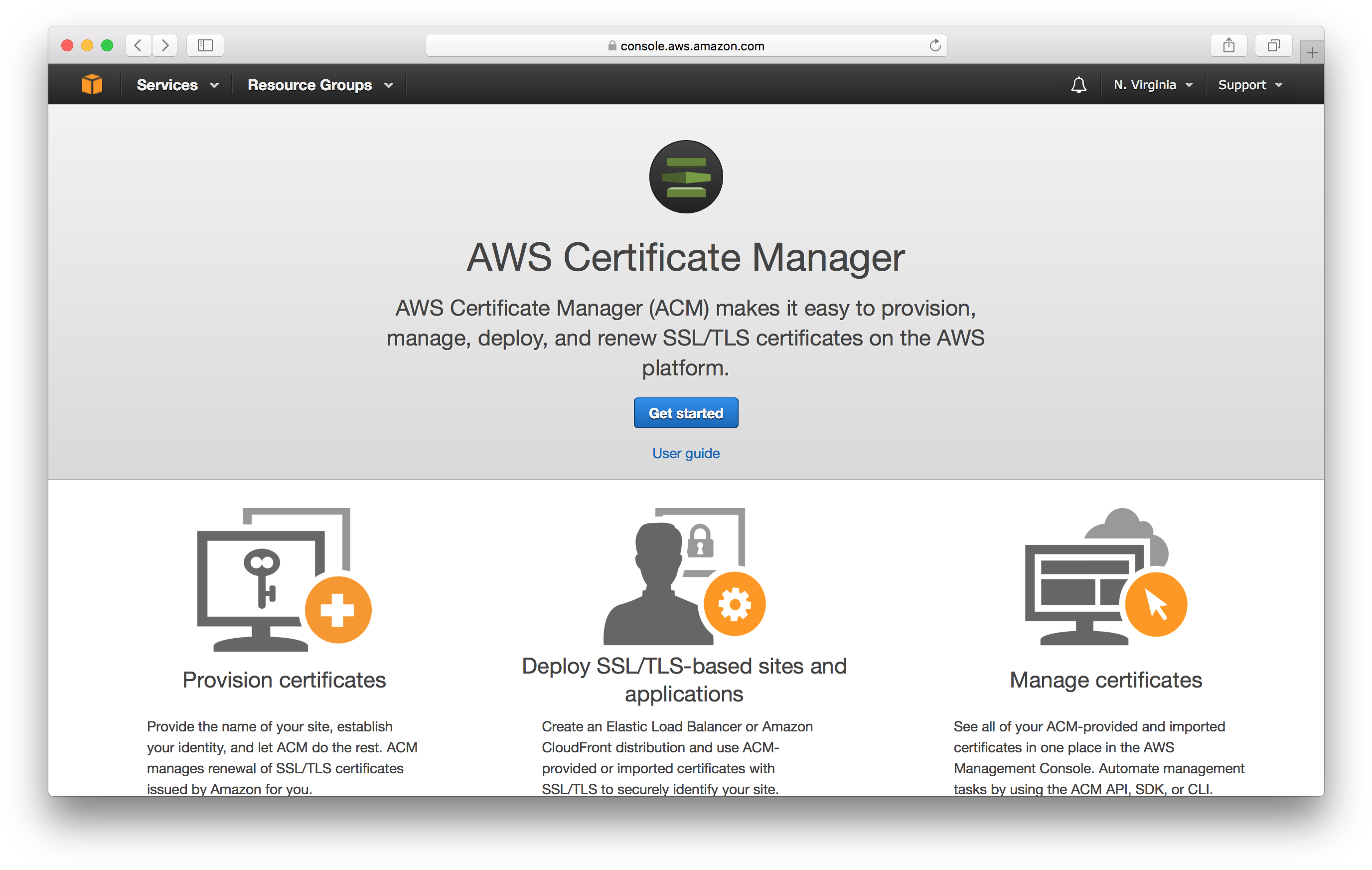This screenshot has width=1372, height=870.
Task: Click the green fullscreen window button
Action: [x=107, y=45]
